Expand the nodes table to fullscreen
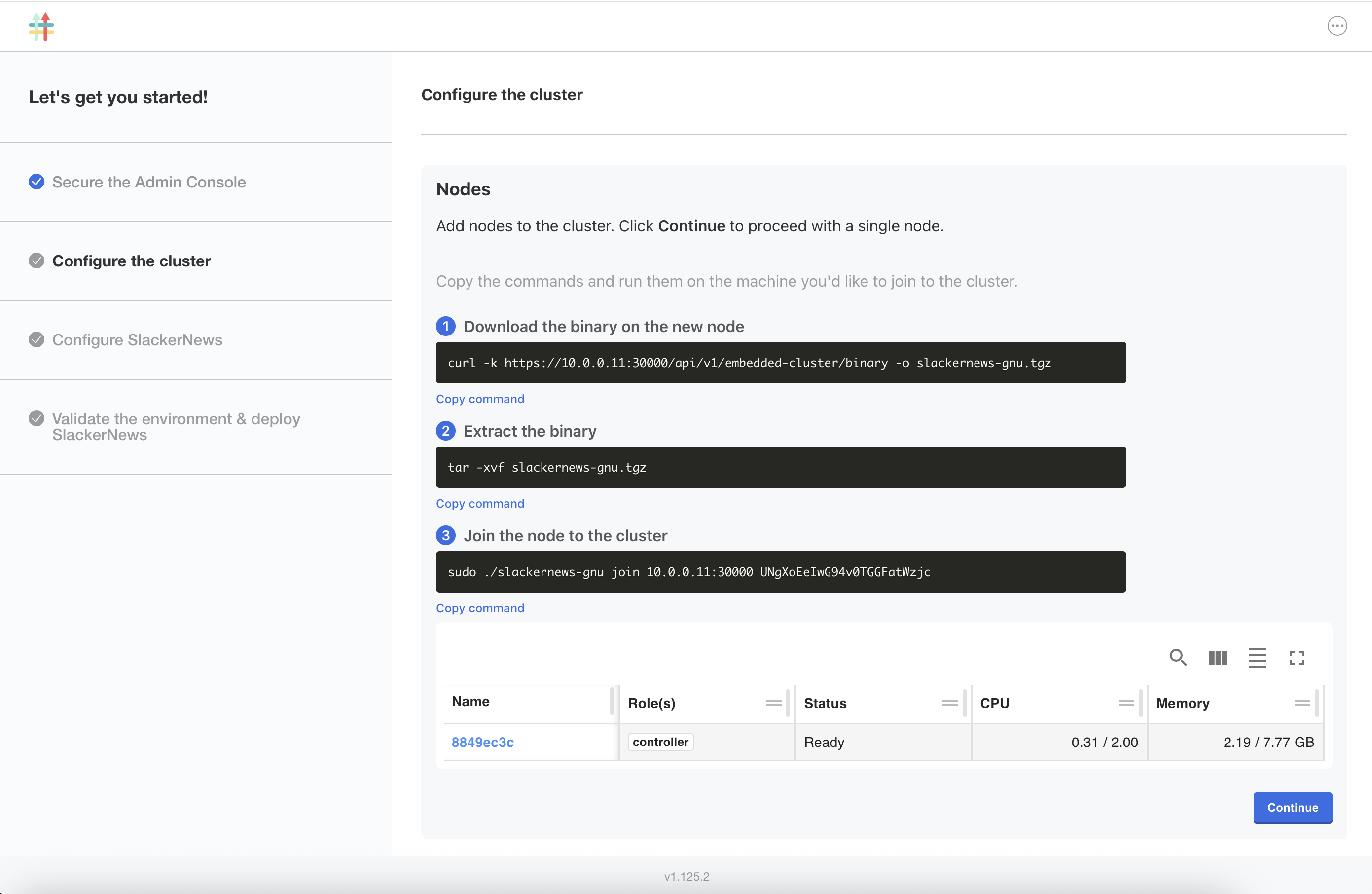 point(1297,658)
